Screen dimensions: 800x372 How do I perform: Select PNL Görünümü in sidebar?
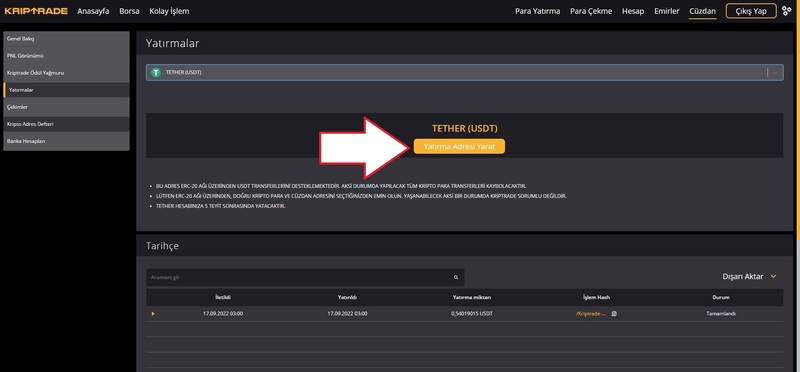tap(66, 56)
